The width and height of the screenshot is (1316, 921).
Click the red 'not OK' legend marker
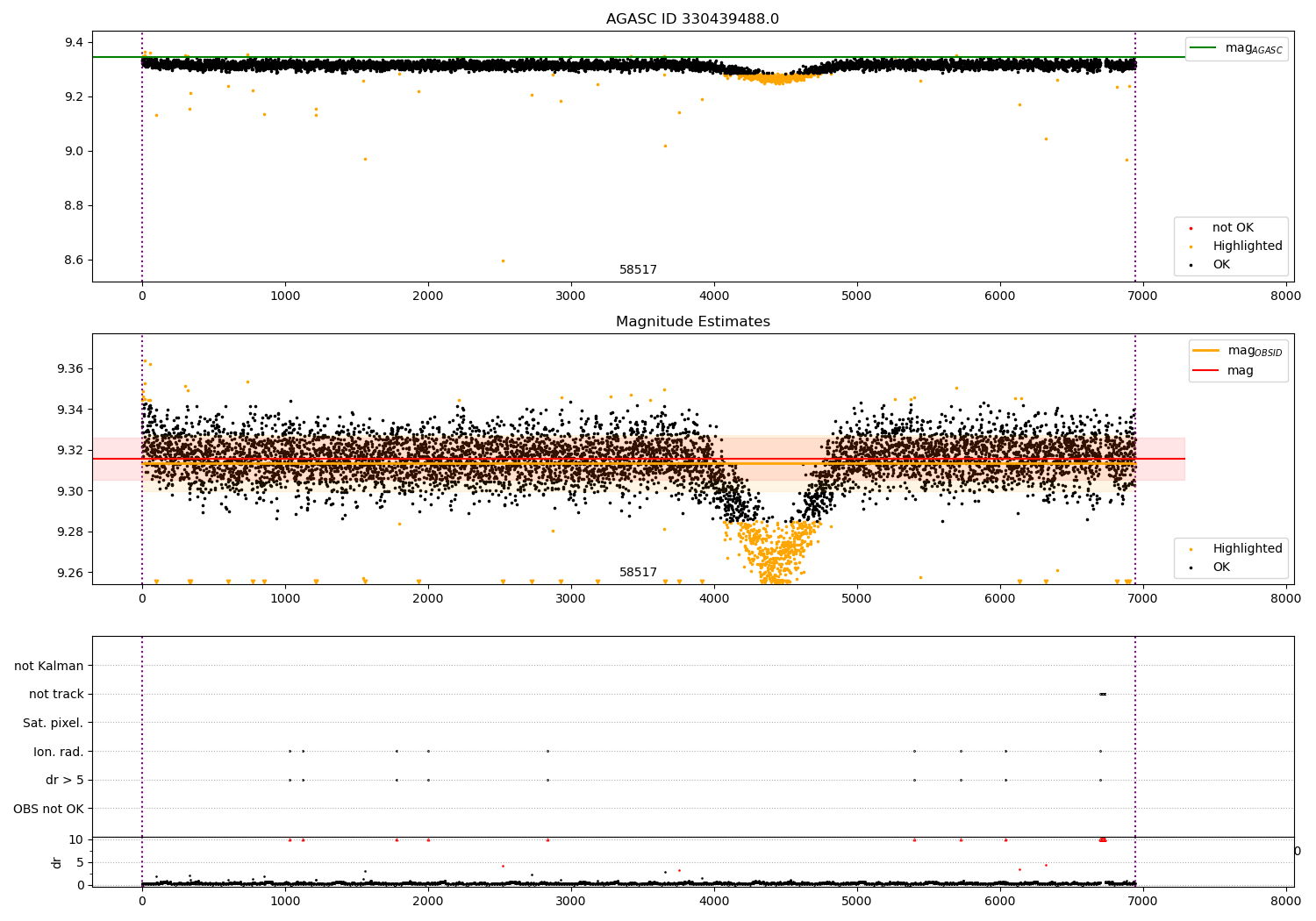tap(1191, 228)
